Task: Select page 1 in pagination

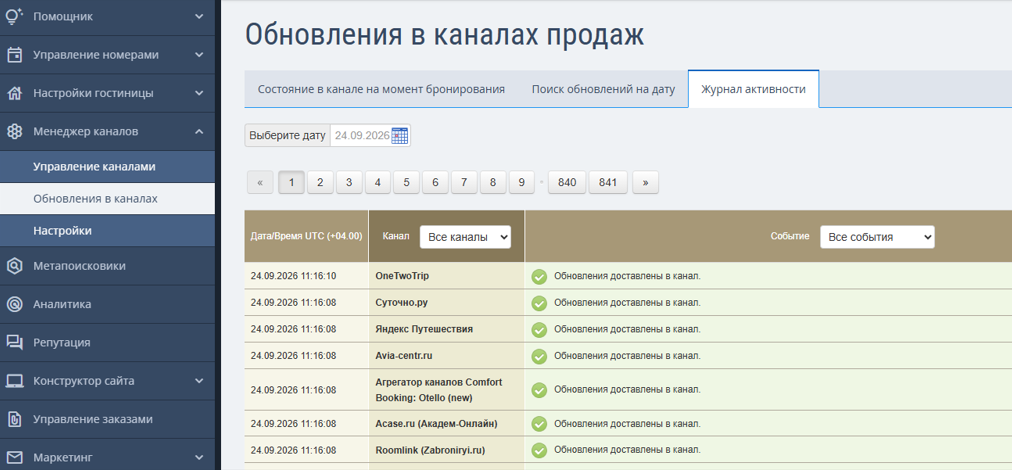Action: click(291, 183)
